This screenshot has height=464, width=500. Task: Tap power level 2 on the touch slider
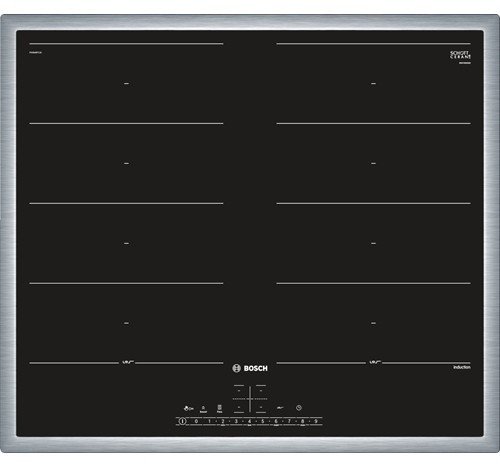tap(223, 421)
